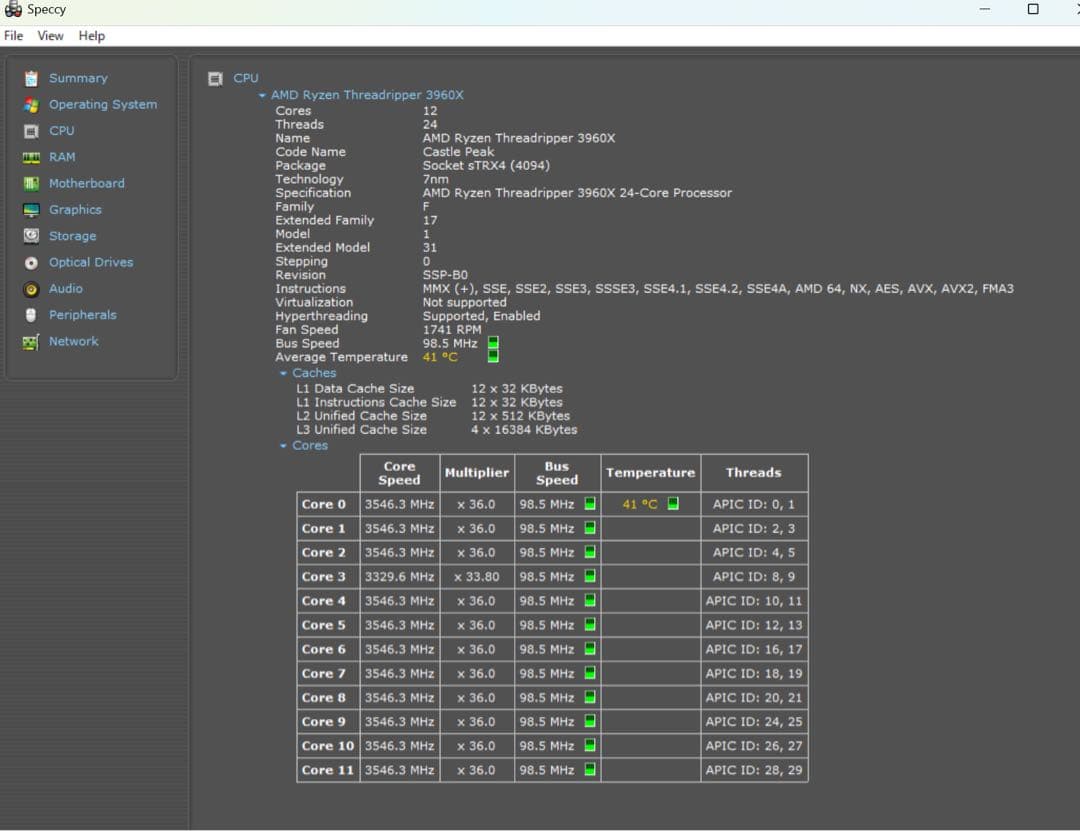Click Core 0 temperature graph icon
Image resolution: width=1080 pixels, height=831 pixels.
coord(673,504)
